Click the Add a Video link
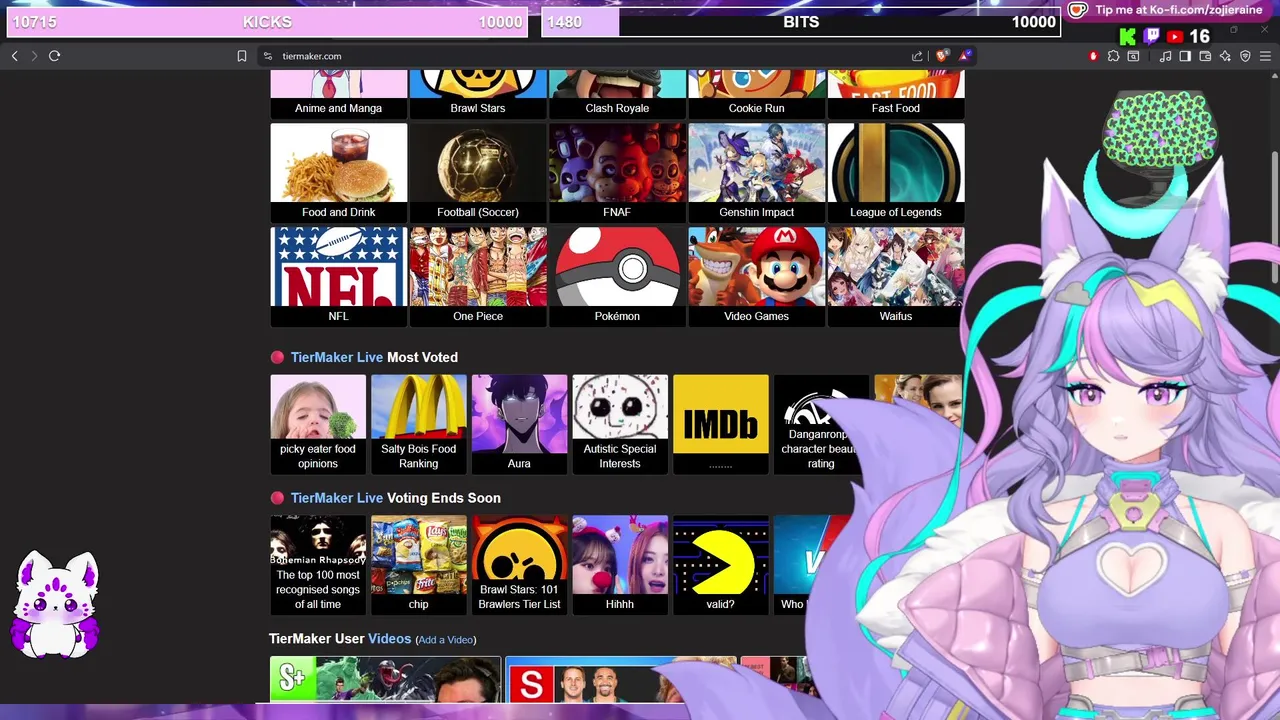This screenshot has width=1280, height=720. 446,640
